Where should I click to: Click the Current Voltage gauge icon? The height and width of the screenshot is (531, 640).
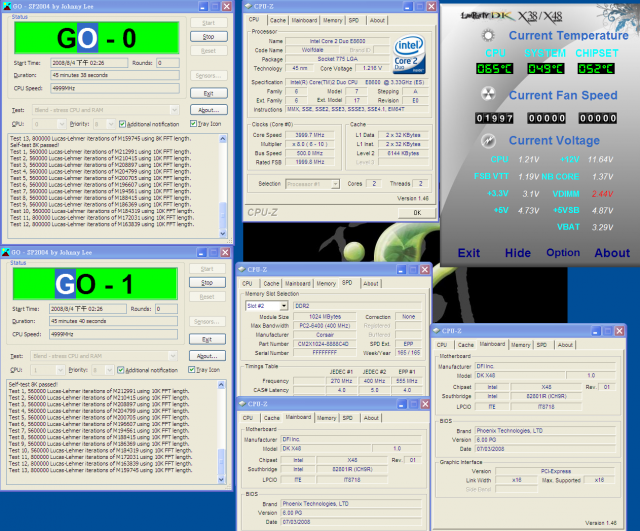coord(488,141)
